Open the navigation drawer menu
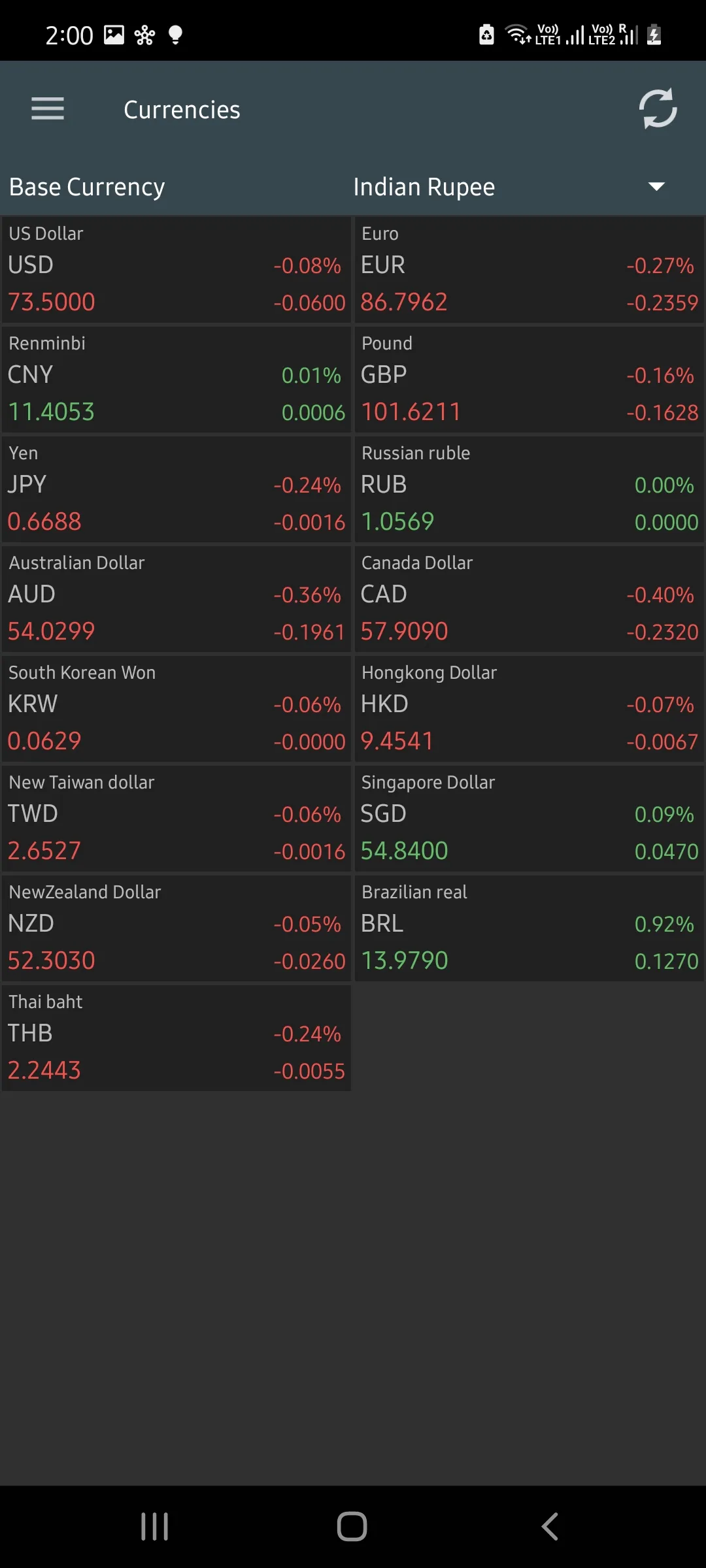The width and height of the screenshot is (706, 1568). (47, 108)
